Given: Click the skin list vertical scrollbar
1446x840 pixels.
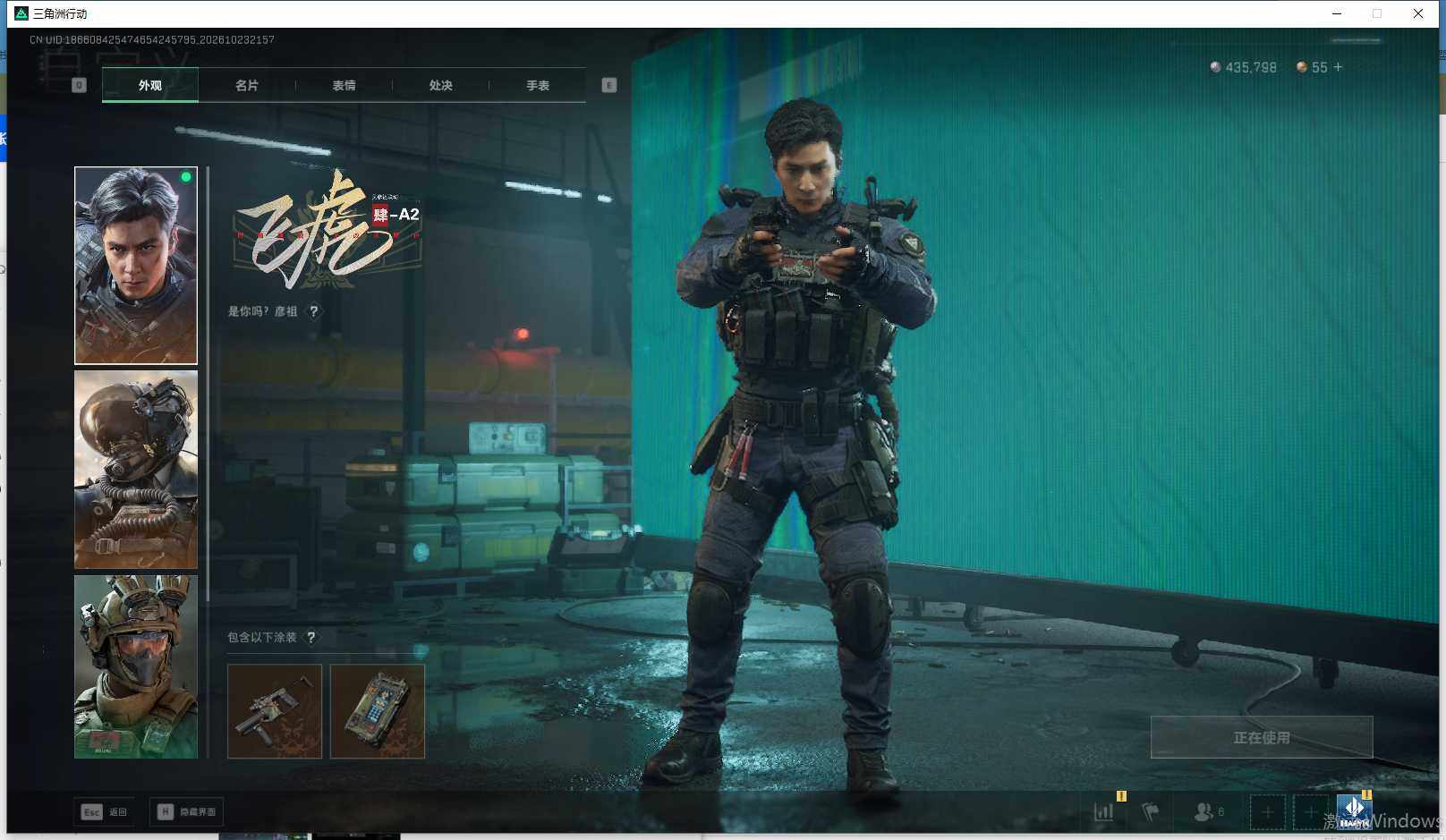Looking at the screenshot, I should click(x=208, y=385).
